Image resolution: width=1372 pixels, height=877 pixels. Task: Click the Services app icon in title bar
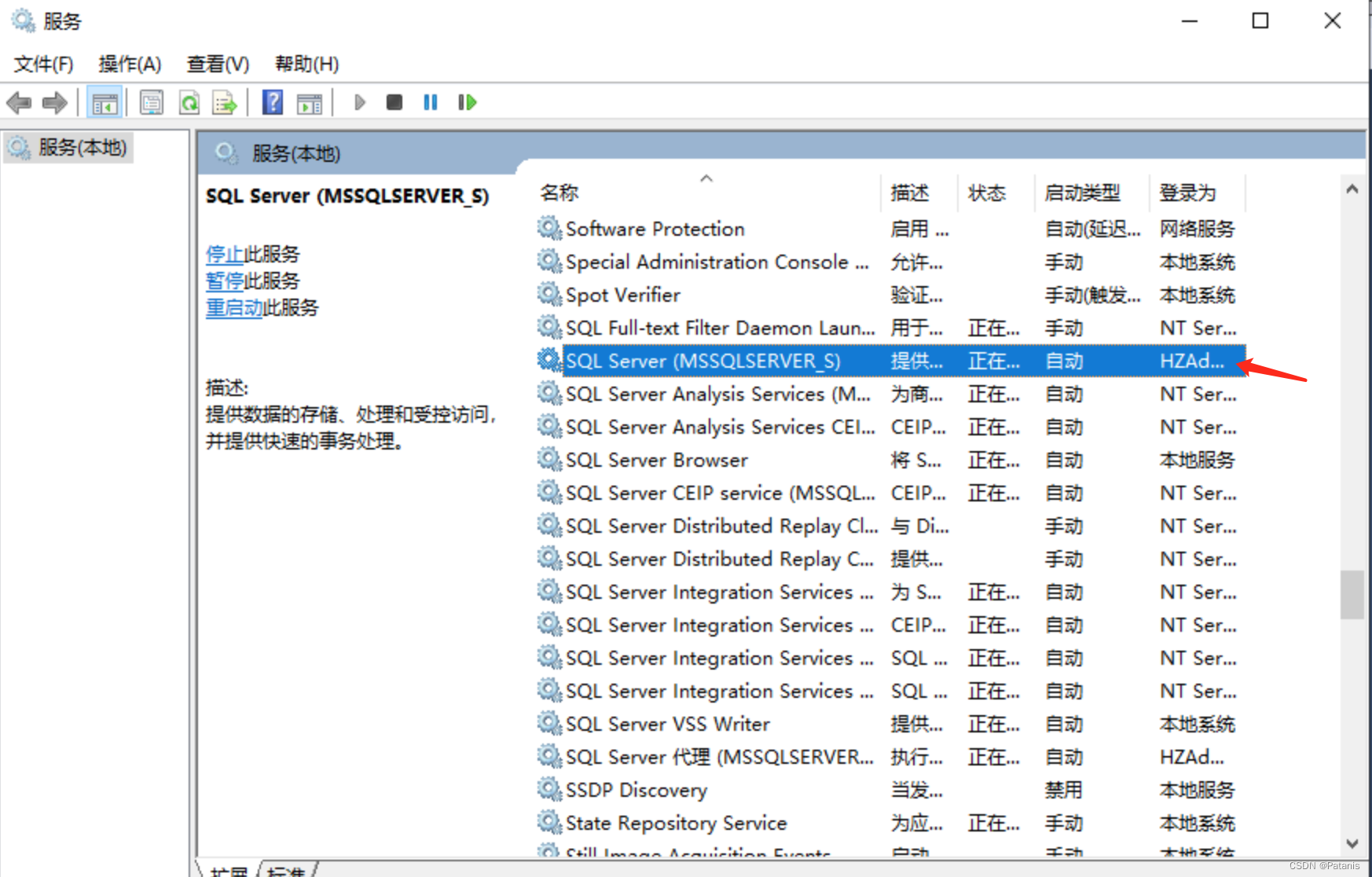pos(23,20)
